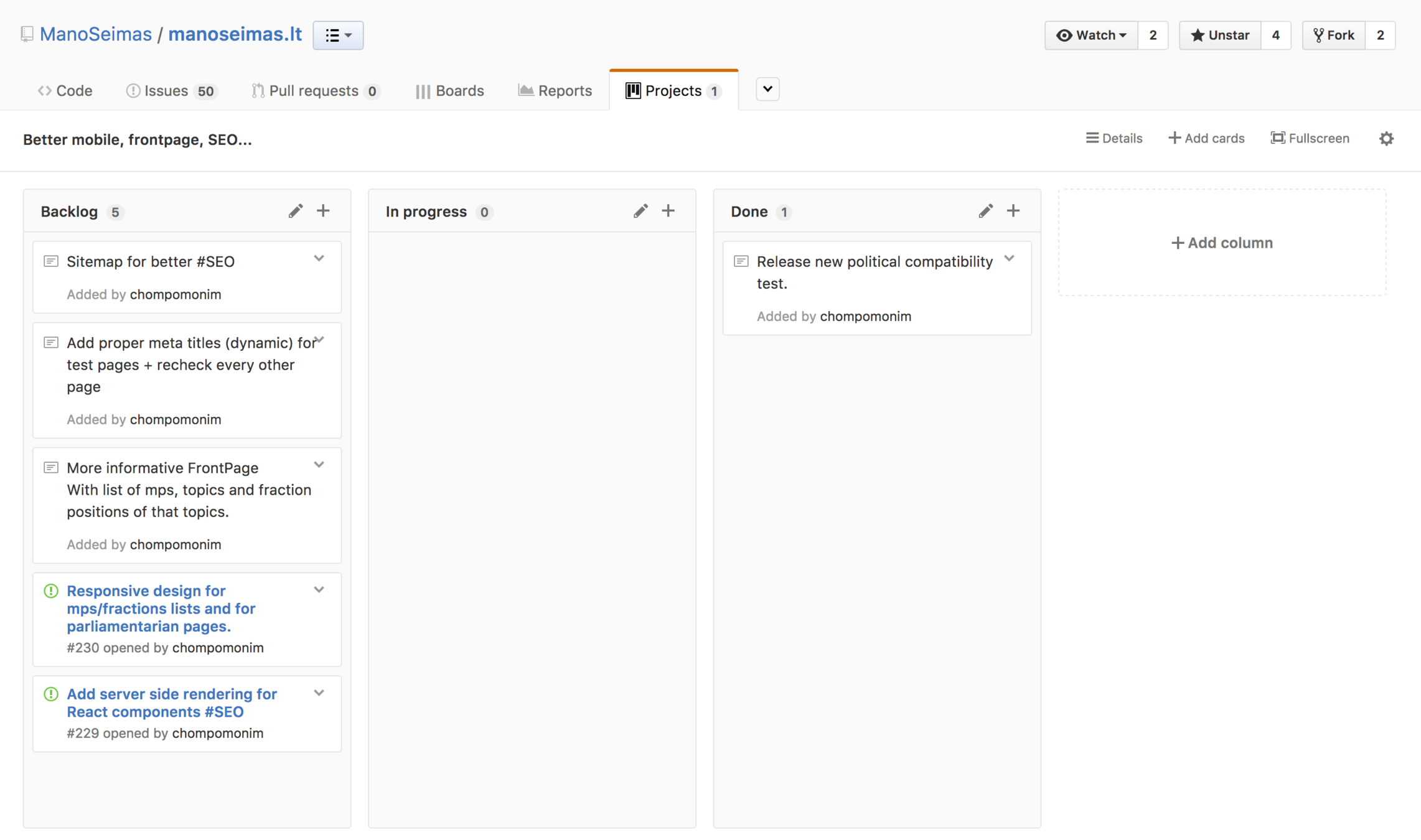
Task: Click the list icon dropdown beside repository name
Action: click(338, 35)
